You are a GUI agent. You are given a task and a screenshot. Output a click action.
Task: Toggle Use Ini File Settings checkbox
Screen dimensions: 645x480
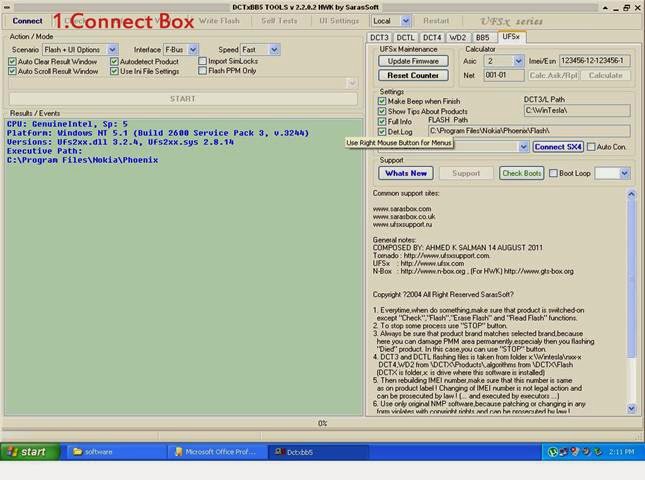(114, 71)
